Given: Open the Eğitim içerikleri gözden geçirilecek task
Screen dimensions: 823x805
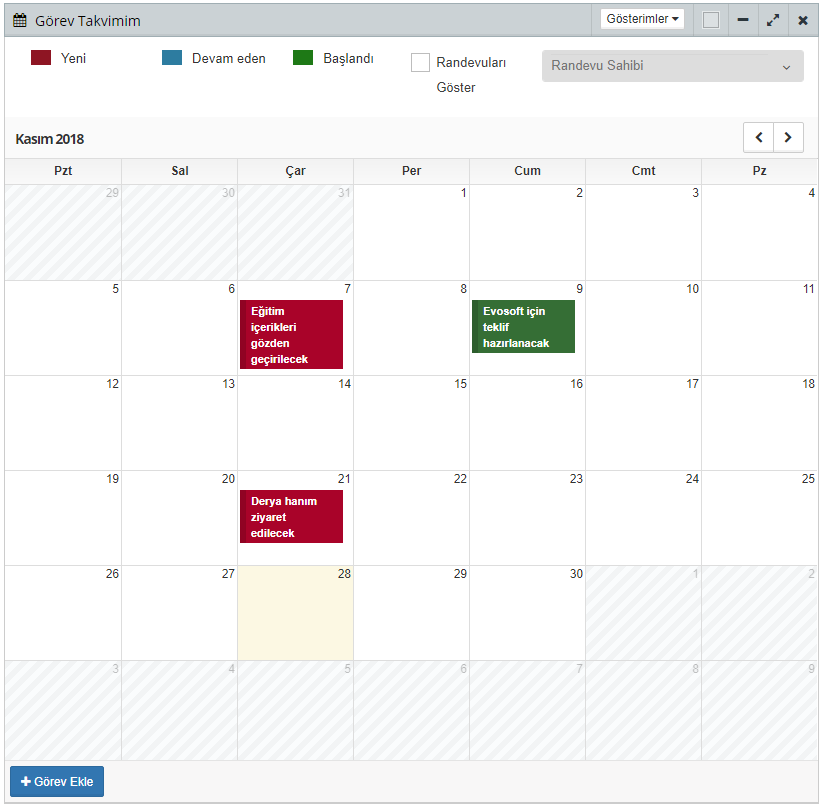Looking at the screenshot, I should [x=291, y=335].
